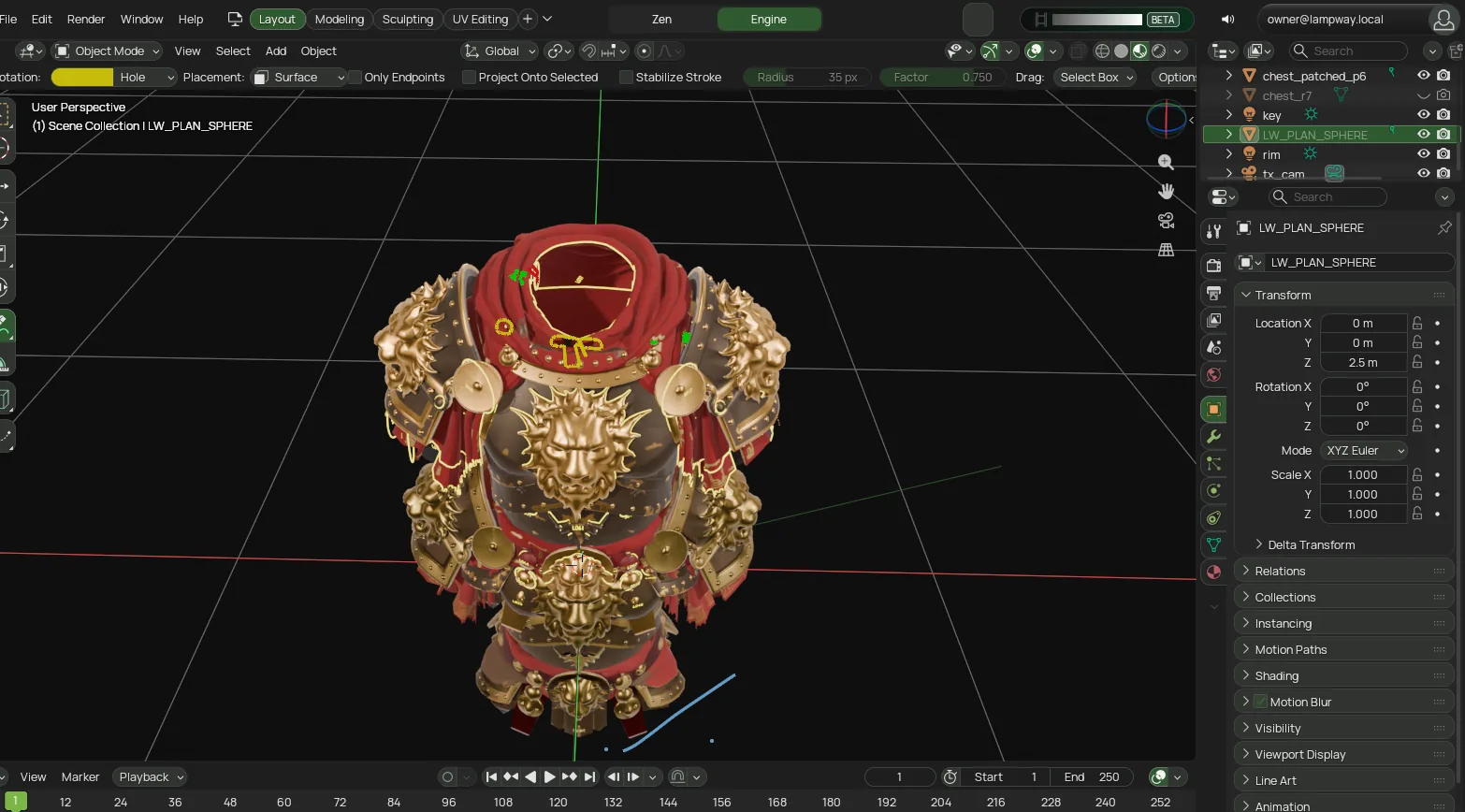
Task: Open the Tool properties tab
Action: point(1213,231)
